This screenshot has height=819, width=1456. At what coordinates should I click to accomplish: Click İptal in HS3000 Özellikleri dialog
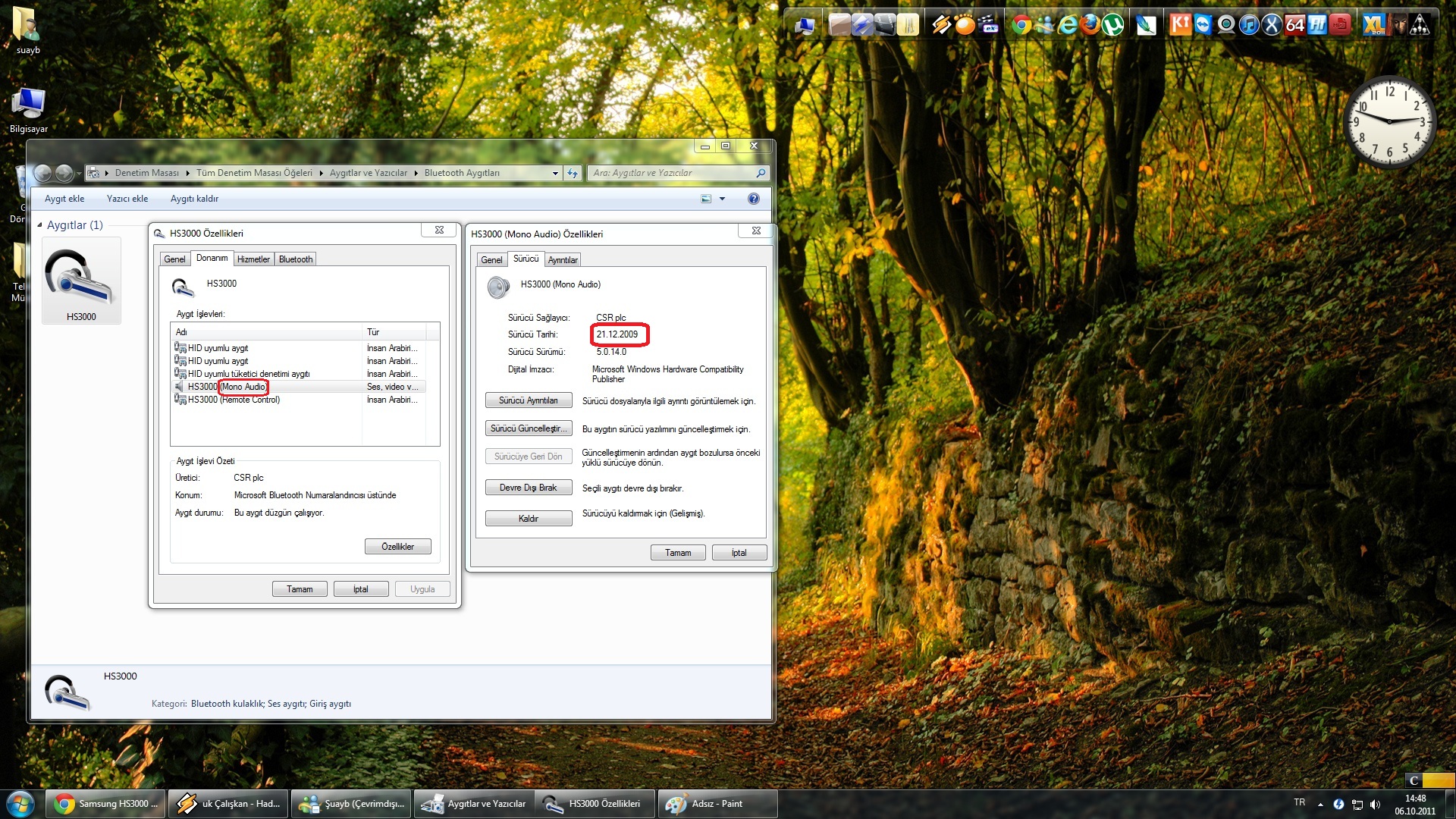click(361, 589)
